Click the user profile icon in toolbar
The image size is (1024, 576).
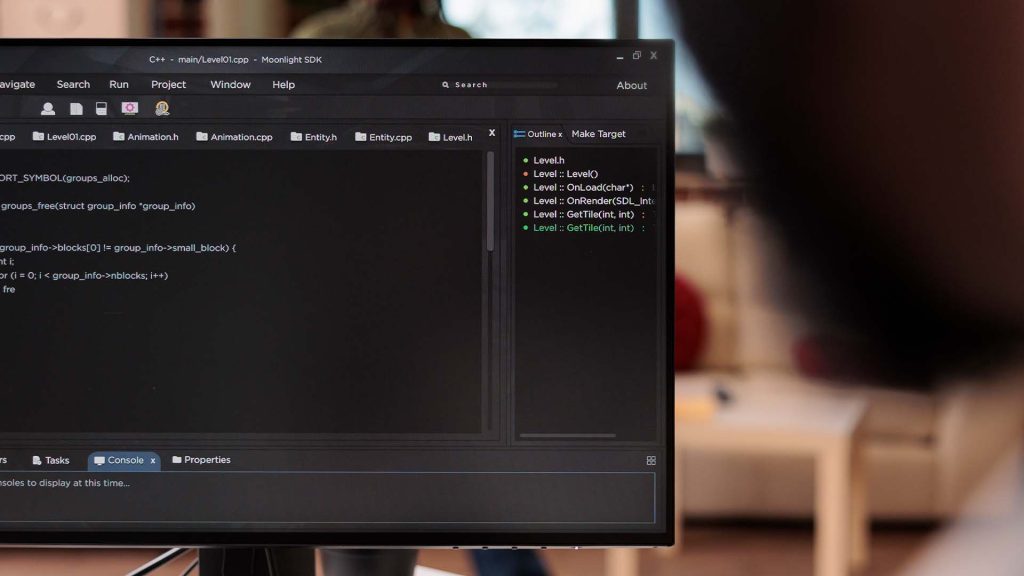pos(48,109)
